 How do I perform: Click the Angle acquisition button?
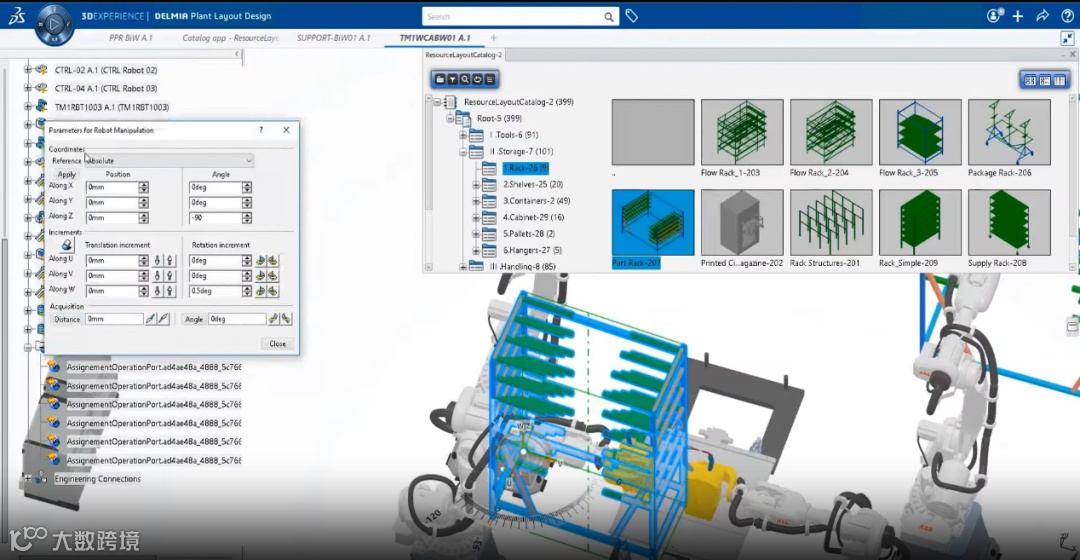[x=194, y=319]
